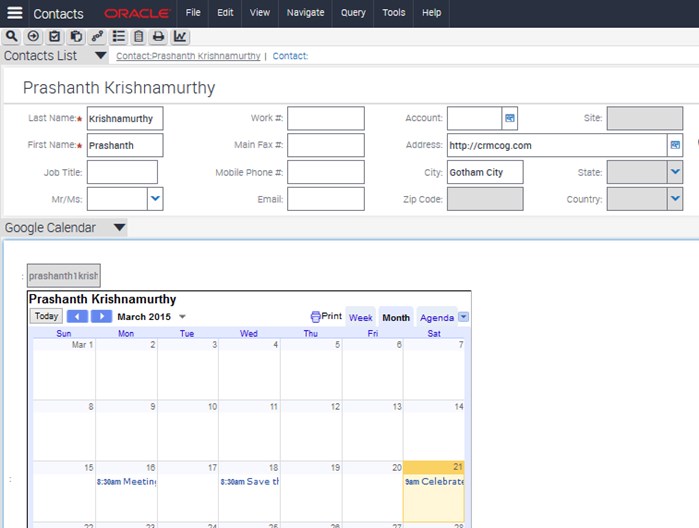
Task: Switch calendar to Week view
Action: 360,318
